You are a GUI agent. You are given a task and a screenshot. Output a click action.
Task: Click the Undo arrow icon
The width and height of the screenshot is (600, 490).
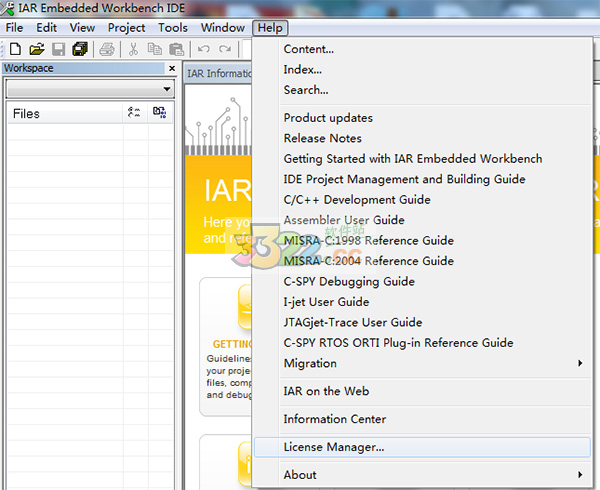(x=204, y=49)
